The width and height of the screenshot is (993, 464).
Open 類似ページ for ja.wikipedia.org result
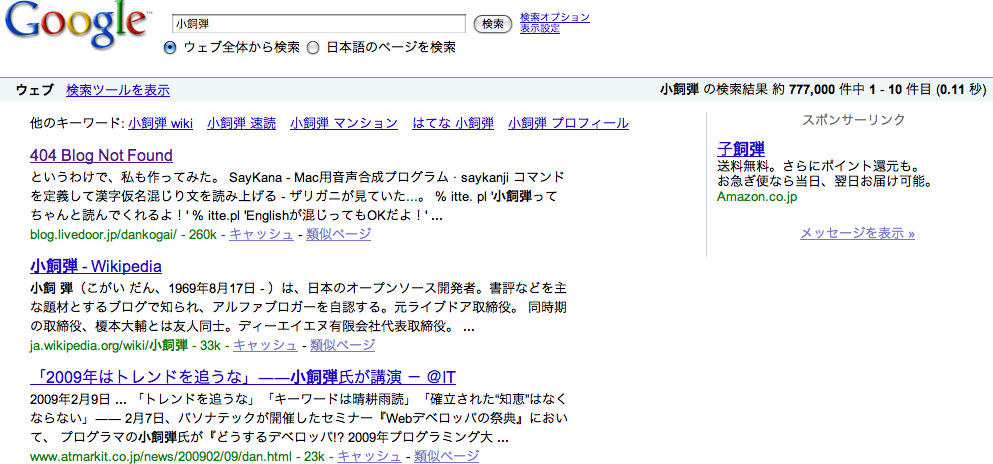(x=342, y=345)
